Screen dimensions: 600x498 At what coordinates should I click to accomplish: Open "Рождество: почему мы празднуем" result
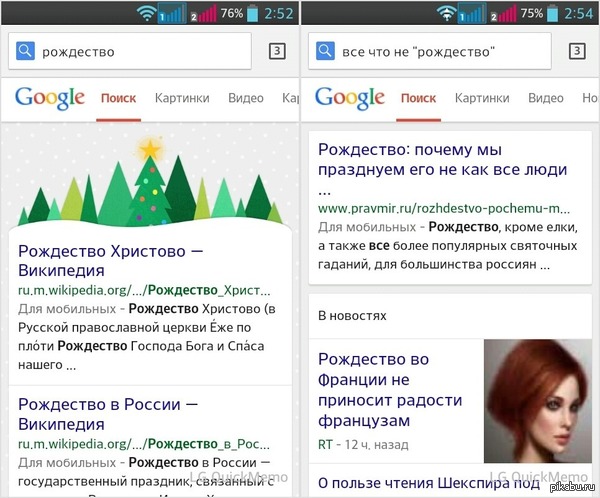[442, 169]
